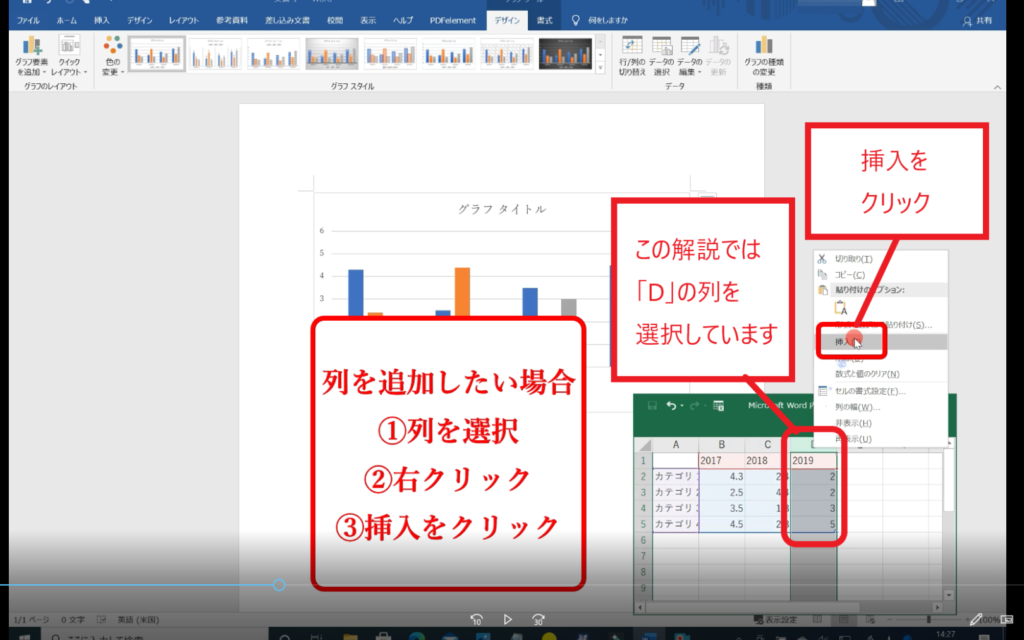Click the video play button
The width and height of the screenshot is (1024, 640).
tap(508, 619)
